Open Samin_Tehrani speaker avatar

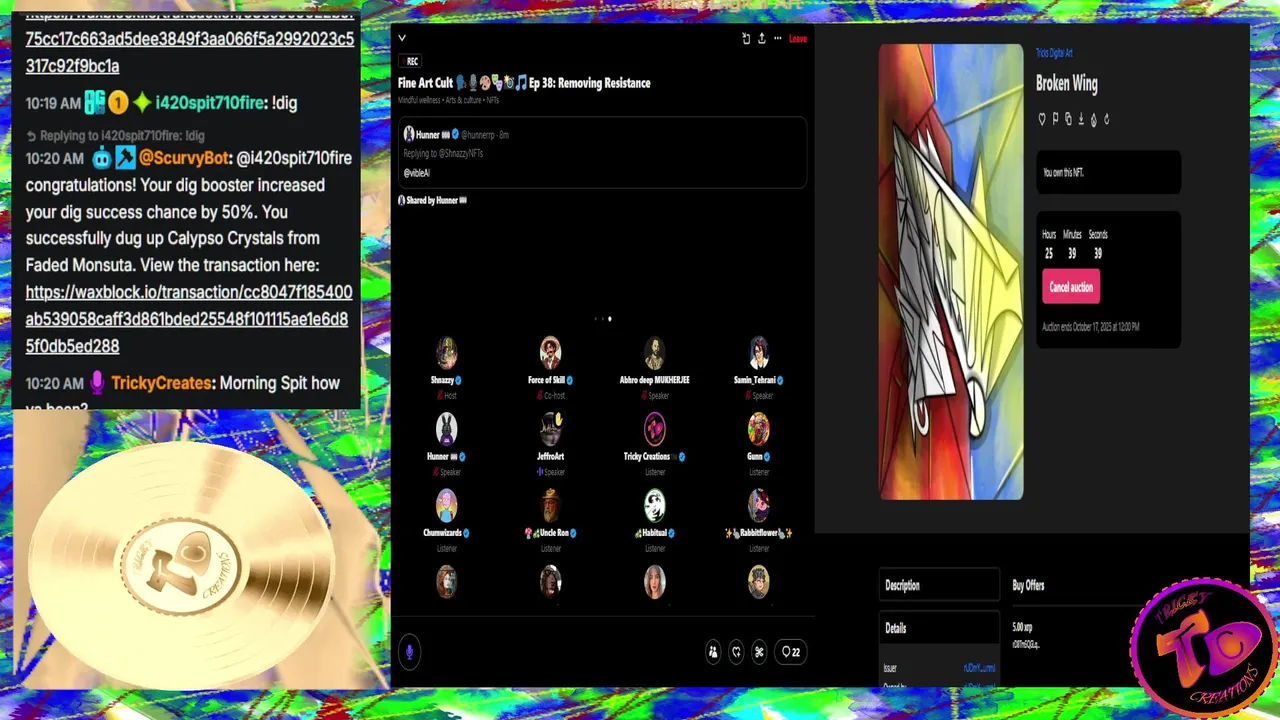(758, 353)
